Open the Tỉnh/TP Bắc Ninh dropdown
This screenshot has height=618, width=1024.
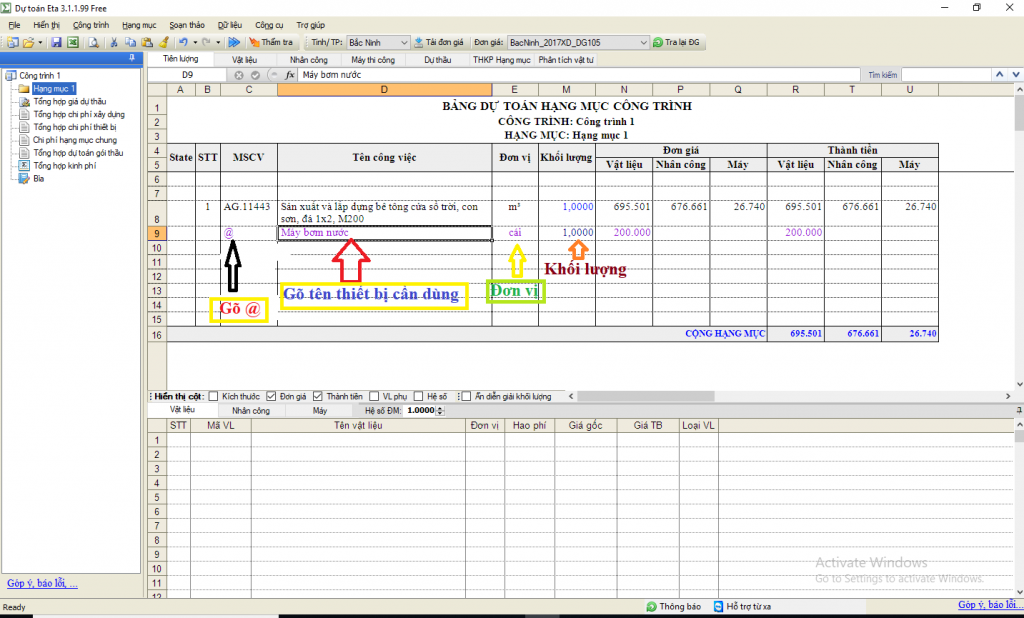pos(404,43)
